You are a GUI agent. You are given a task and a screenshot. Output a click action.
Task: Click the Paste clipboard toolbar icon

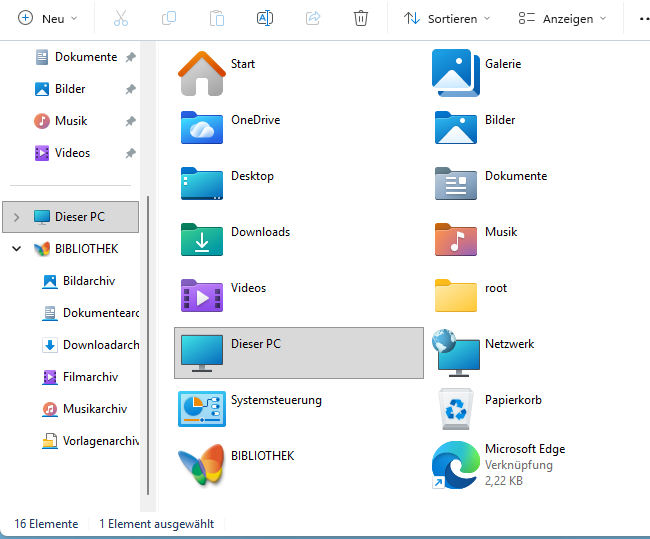[x=216, y=18]
